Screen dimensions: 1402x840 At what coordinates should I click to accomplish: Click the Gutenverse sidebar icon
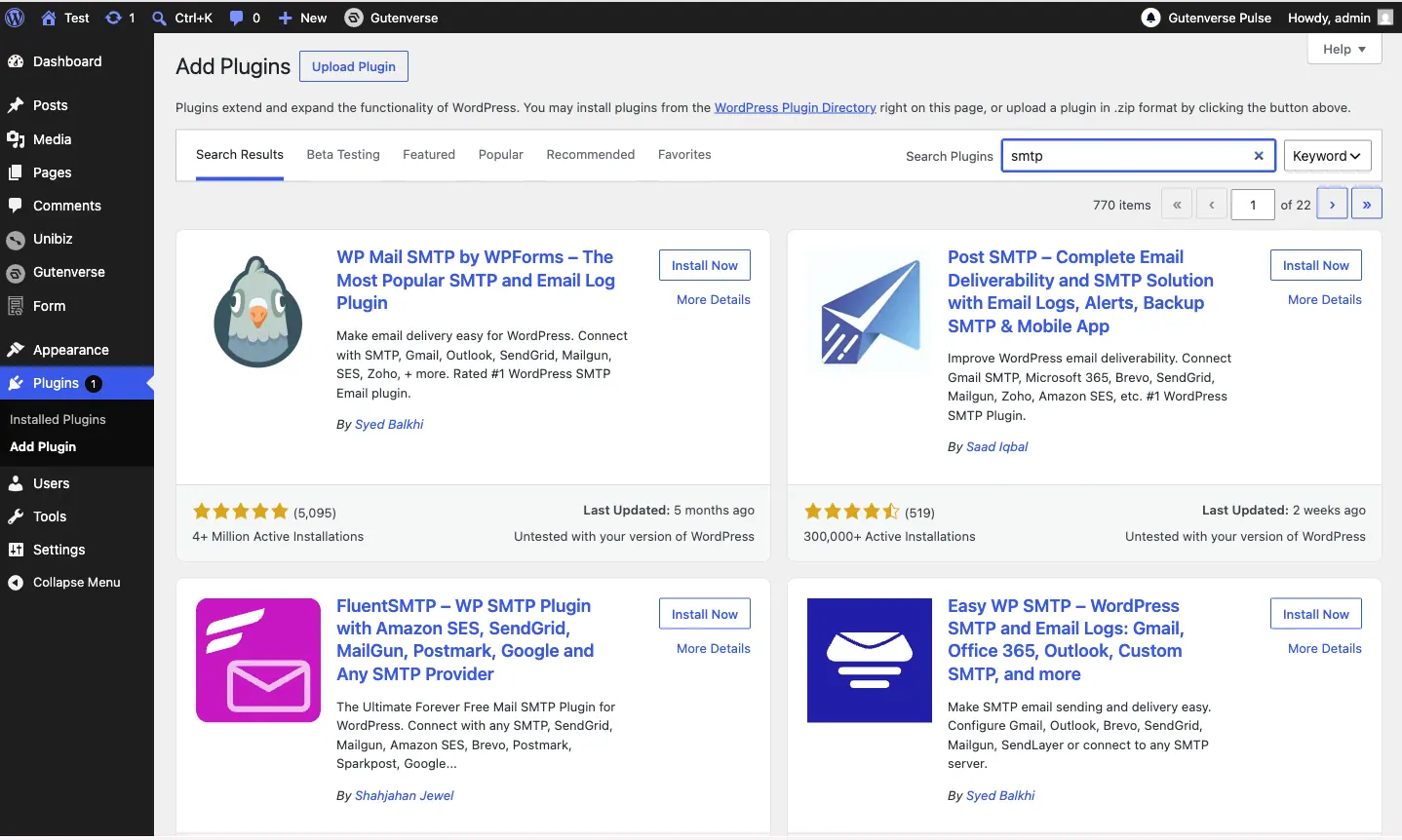coord(16,273)
